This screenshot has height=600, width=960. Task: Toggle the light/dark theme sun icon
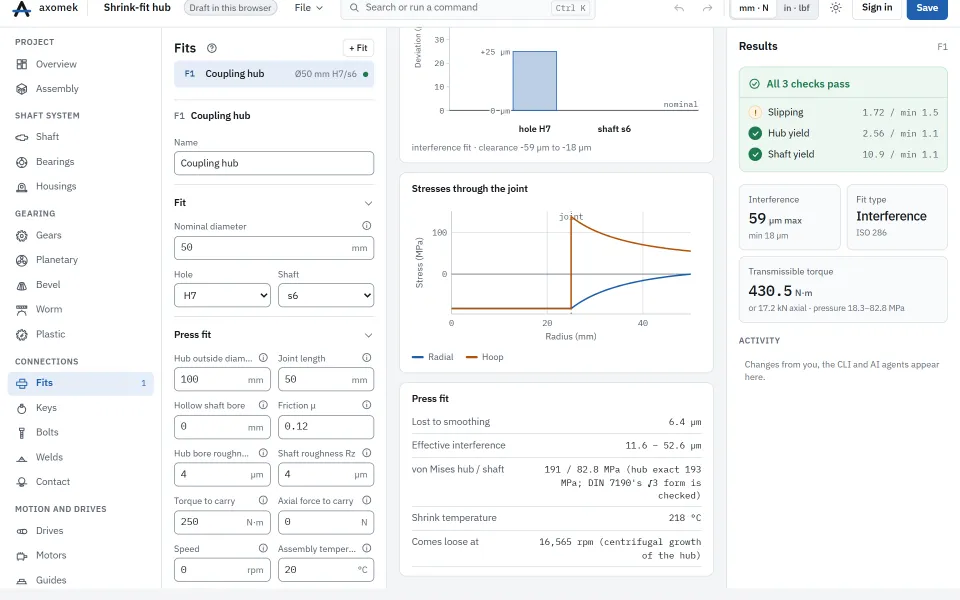(836, 8)
